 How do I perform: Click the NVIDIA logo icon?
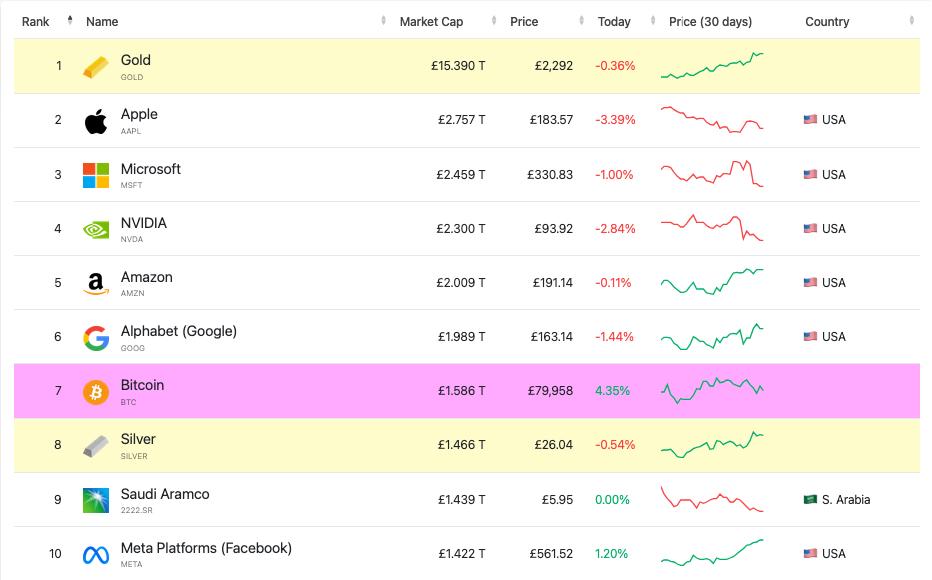[x=96, y=229]
